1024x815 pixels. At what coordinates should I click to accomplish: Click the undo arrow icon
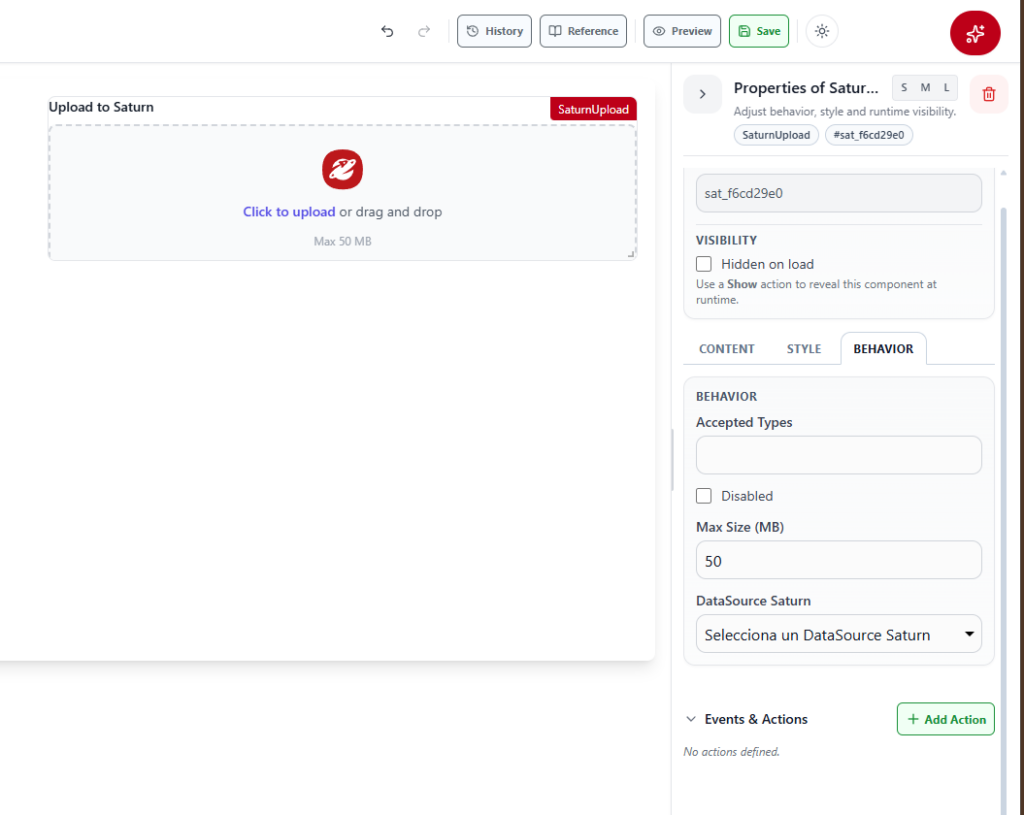pyautogui.click(x=387, y=31)
